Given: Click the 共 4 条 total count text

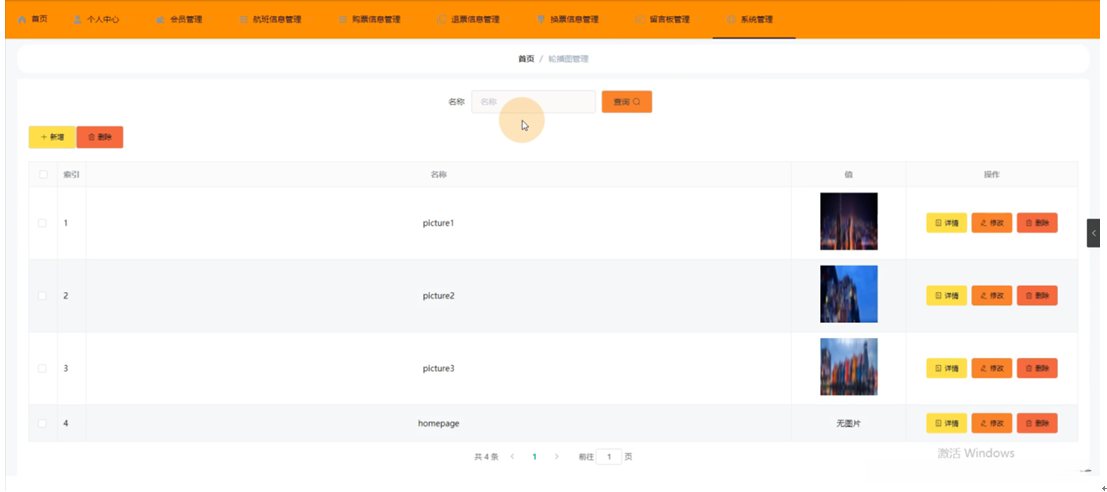Looking at the screenshot, I should click(486, 457).
